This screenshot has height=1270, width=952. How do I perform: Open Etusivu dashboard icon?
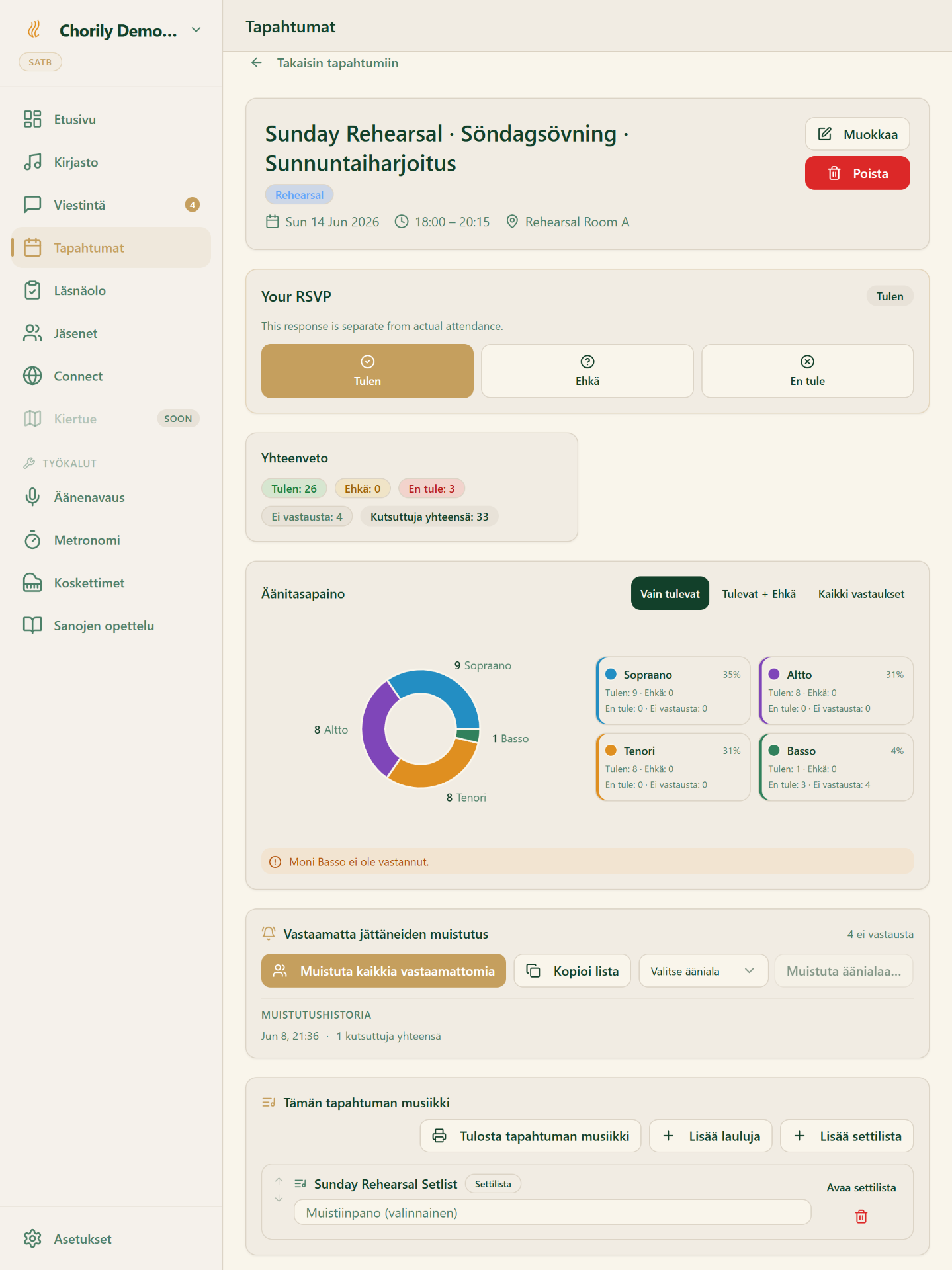[32, 119]
